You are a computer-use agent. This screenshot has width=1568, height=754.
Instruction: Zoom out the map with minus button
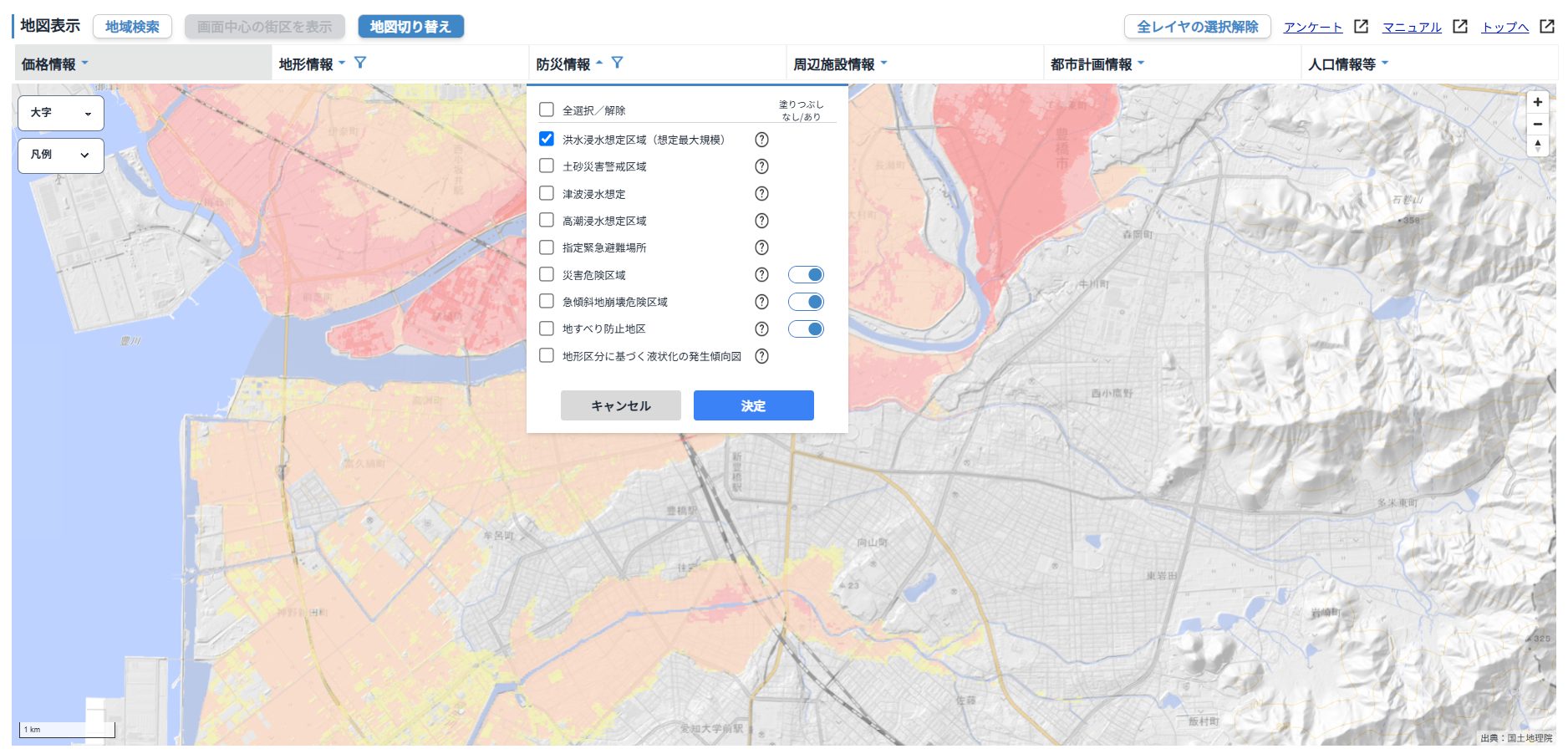pos(1537,124)
